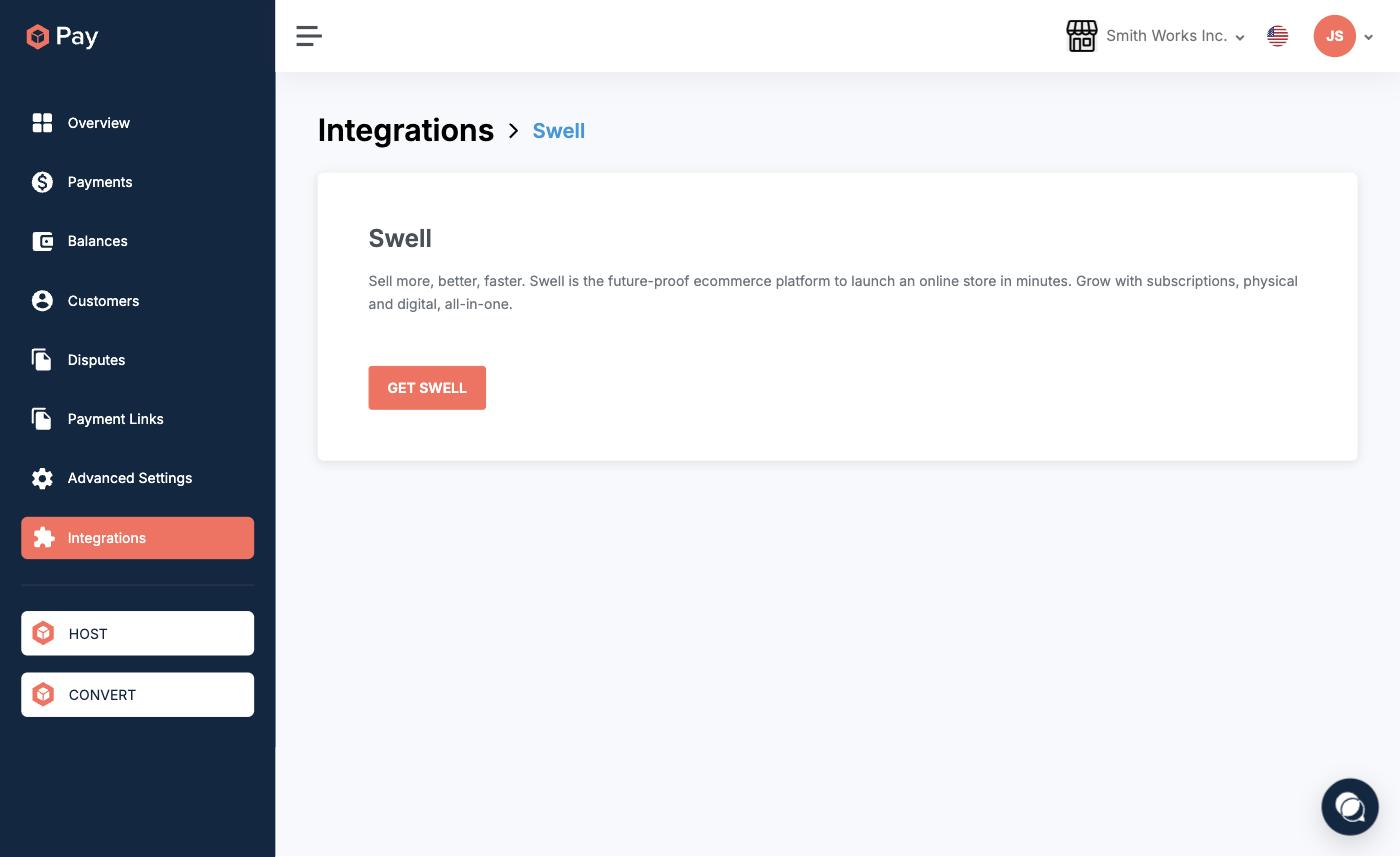This screenshot has width=1400, height=857.
Task: Click the CONVERT cube icon
Action: point(43,694)
